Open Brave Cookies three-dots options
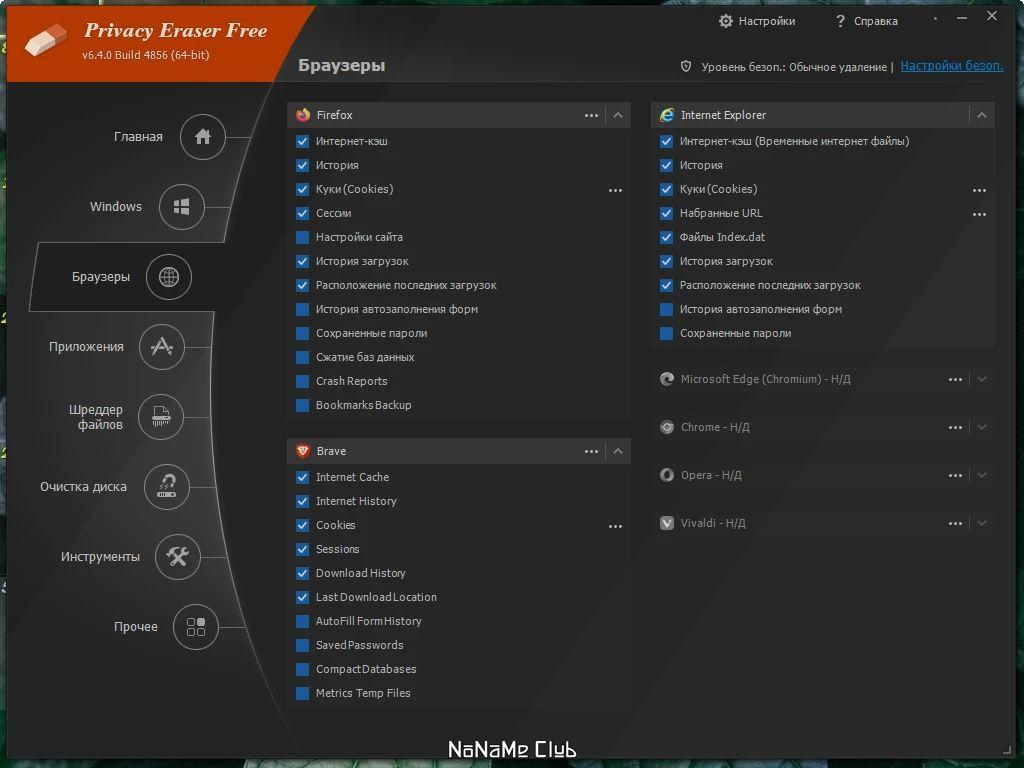1024x768 pixels. tap(615, 526)
